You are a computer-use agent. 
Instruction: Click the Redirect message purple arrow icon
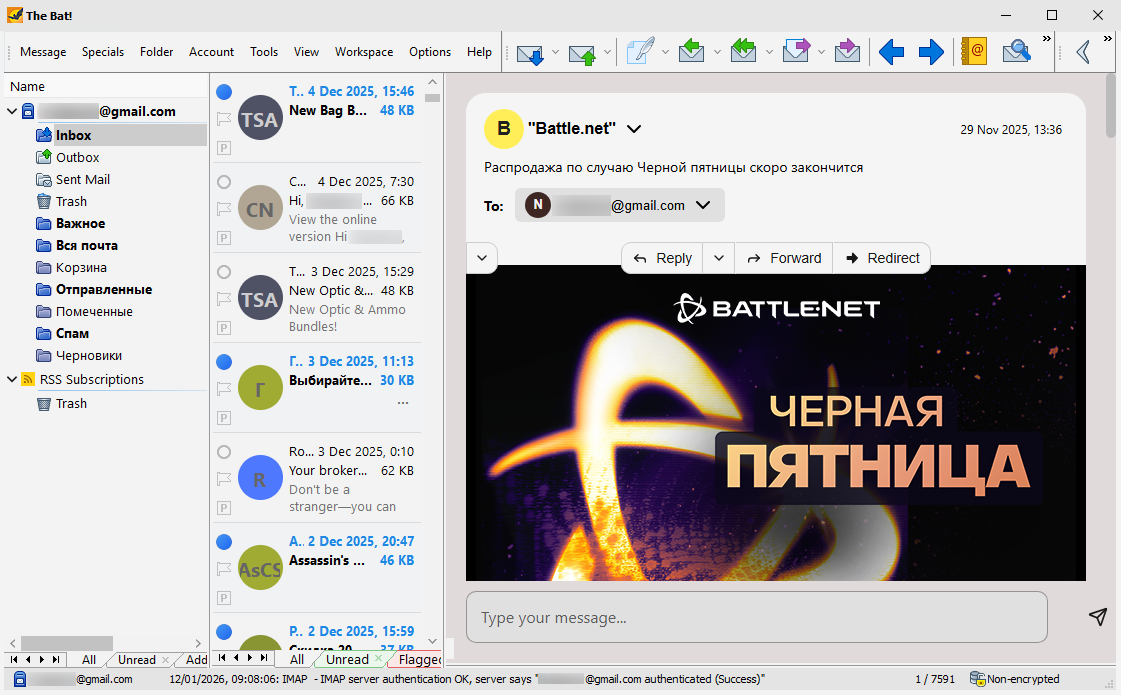coord(847,51)
